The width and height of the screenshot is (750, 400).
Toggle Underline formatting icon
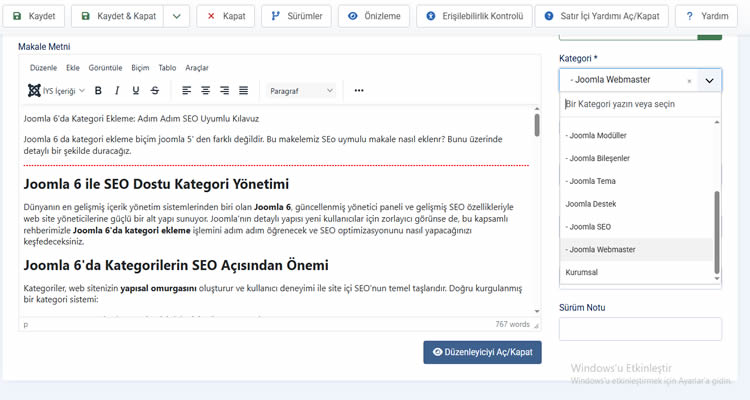point(136,91)
